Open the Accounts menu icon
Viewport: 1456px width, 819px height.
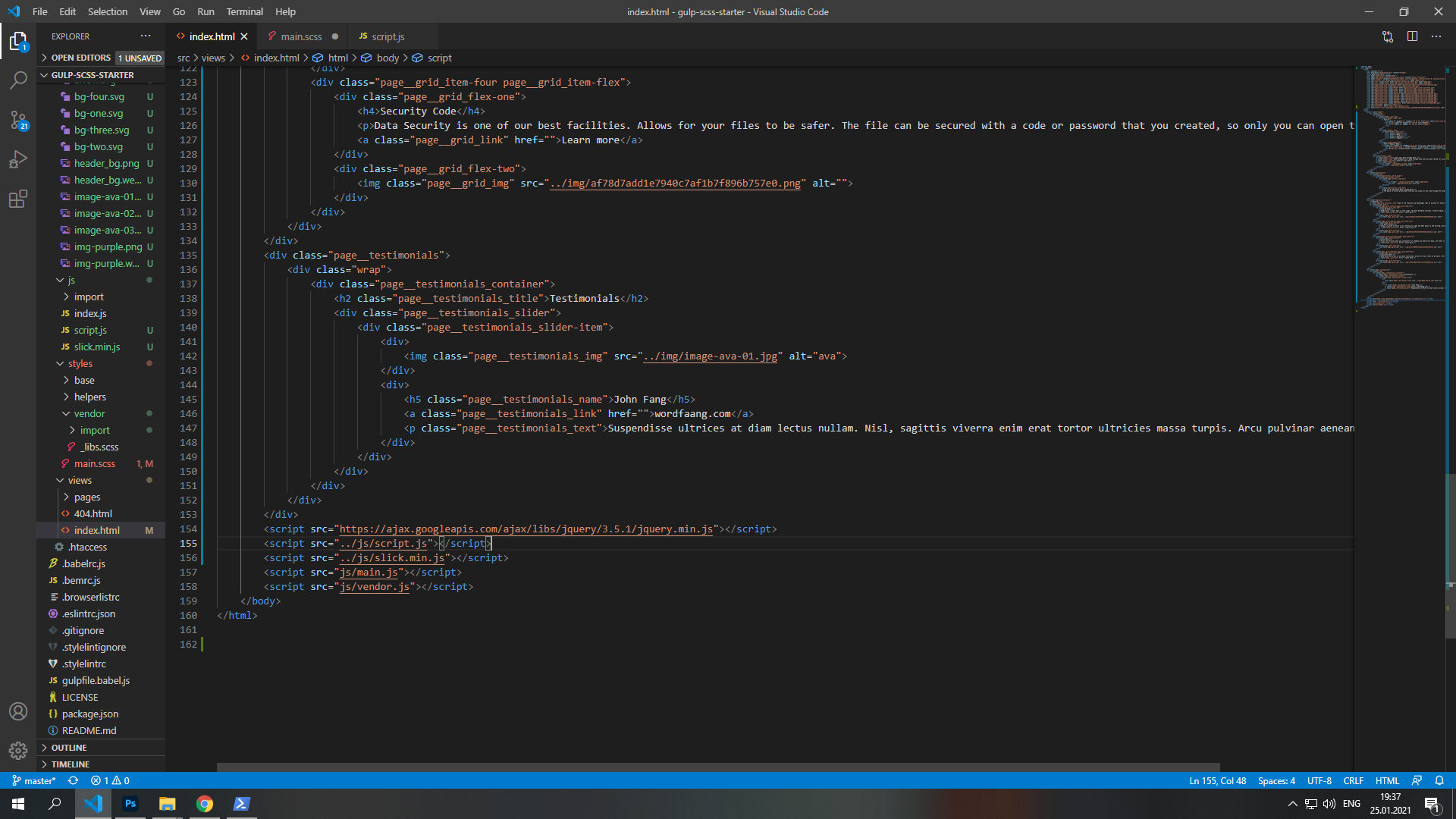(x=18, y=711)
